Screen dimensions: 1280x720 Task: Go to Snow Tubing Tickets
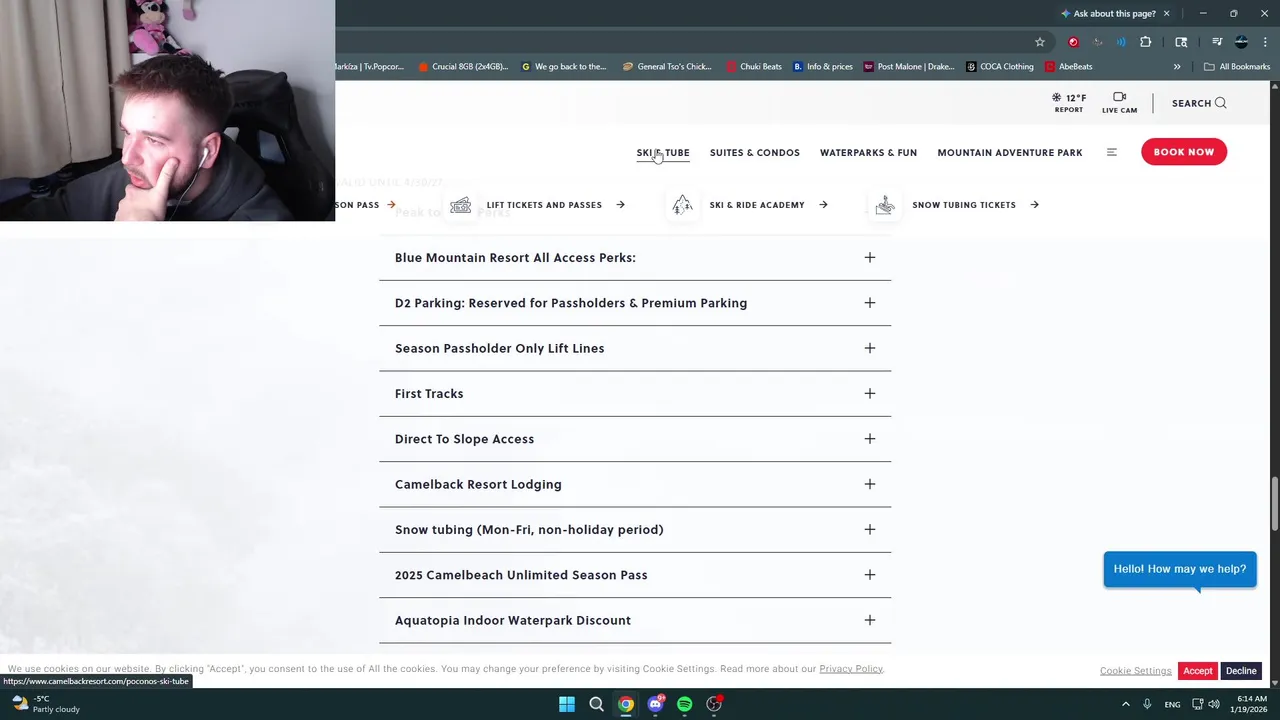(x=964, y=205)
